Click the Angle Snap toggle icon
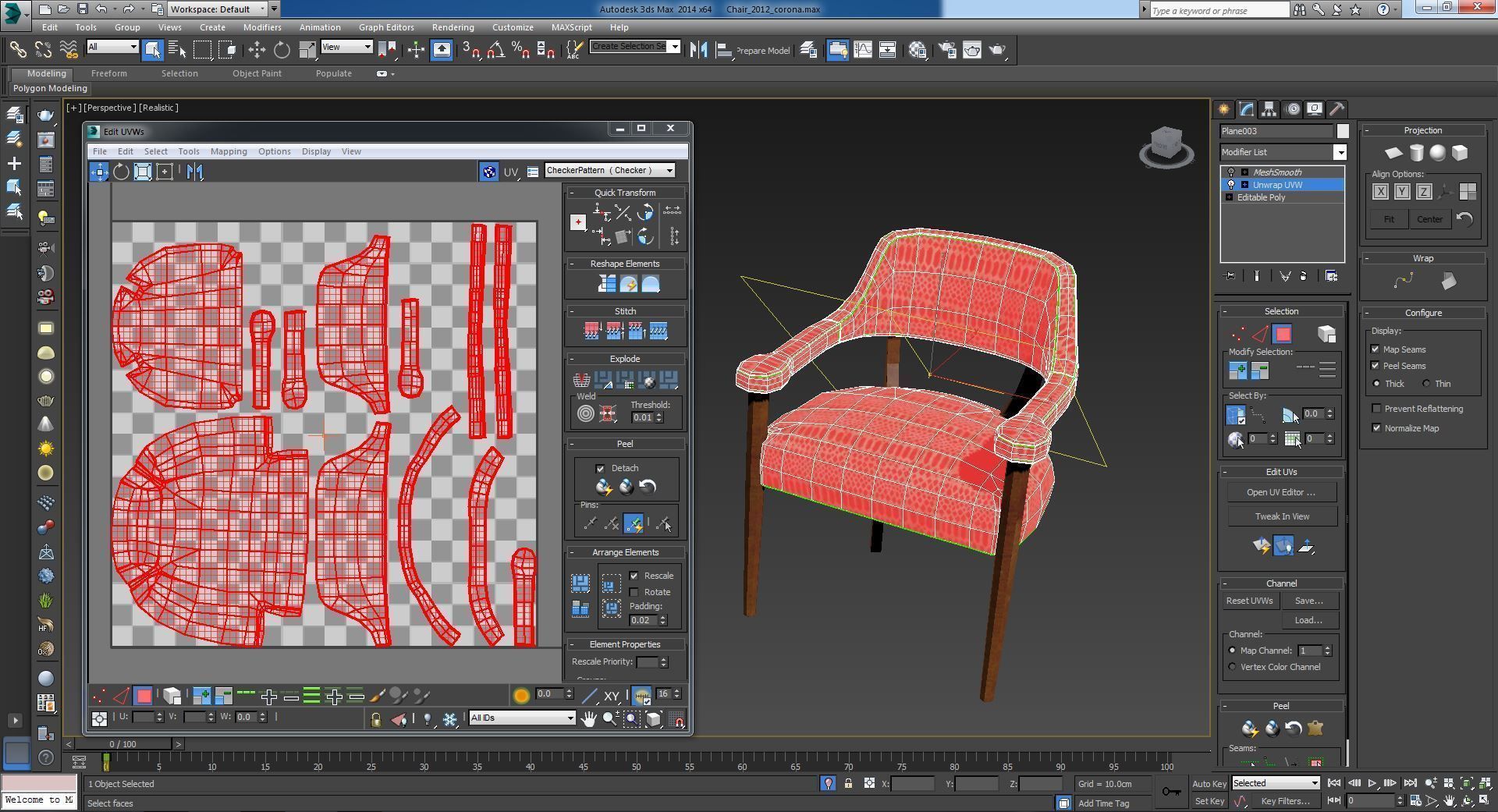Image resolution: width=1498 pixels, height=812 pixels. (495, 51)
